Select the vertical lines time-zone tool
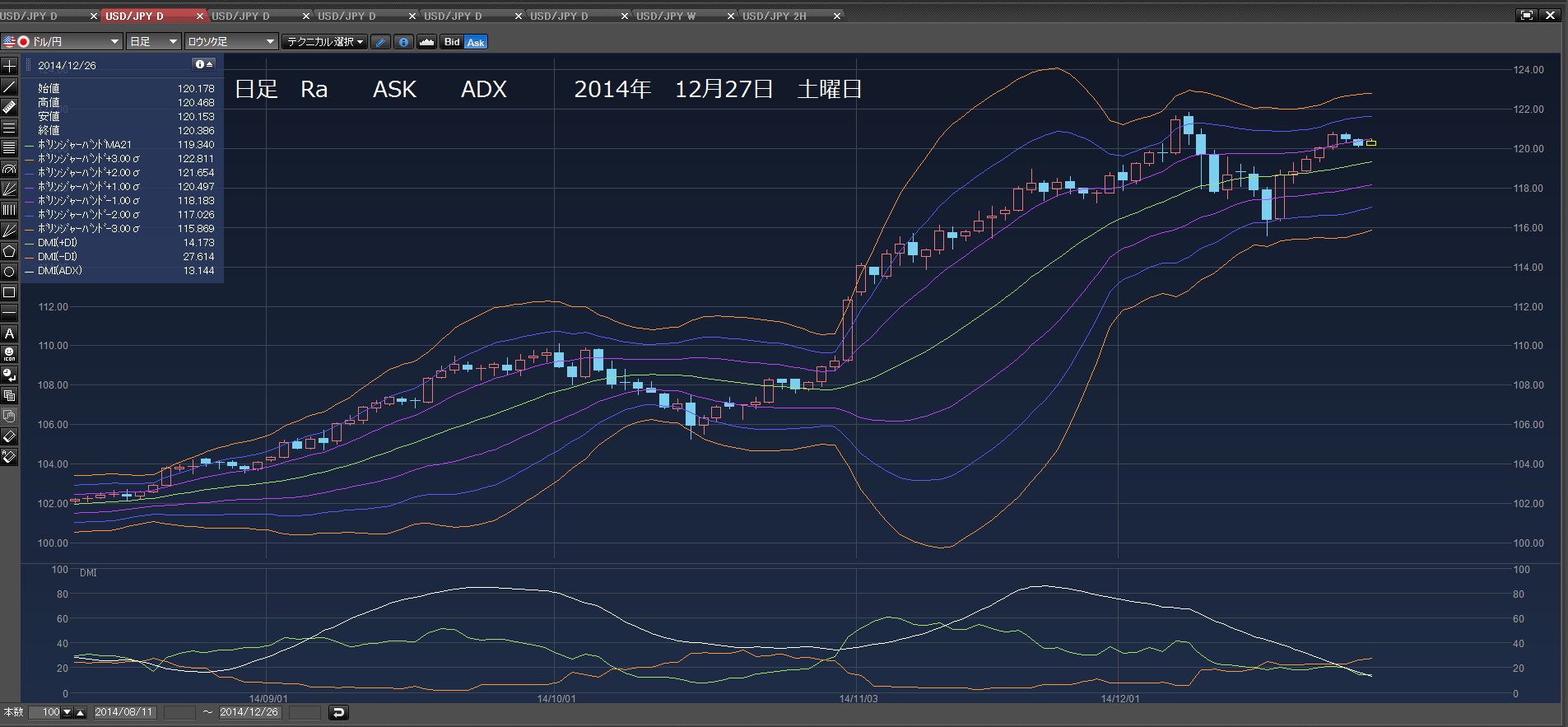Image resolution: width=1568 pixels, height=727 pixels. pyautogui.click(x=9, y=210)
